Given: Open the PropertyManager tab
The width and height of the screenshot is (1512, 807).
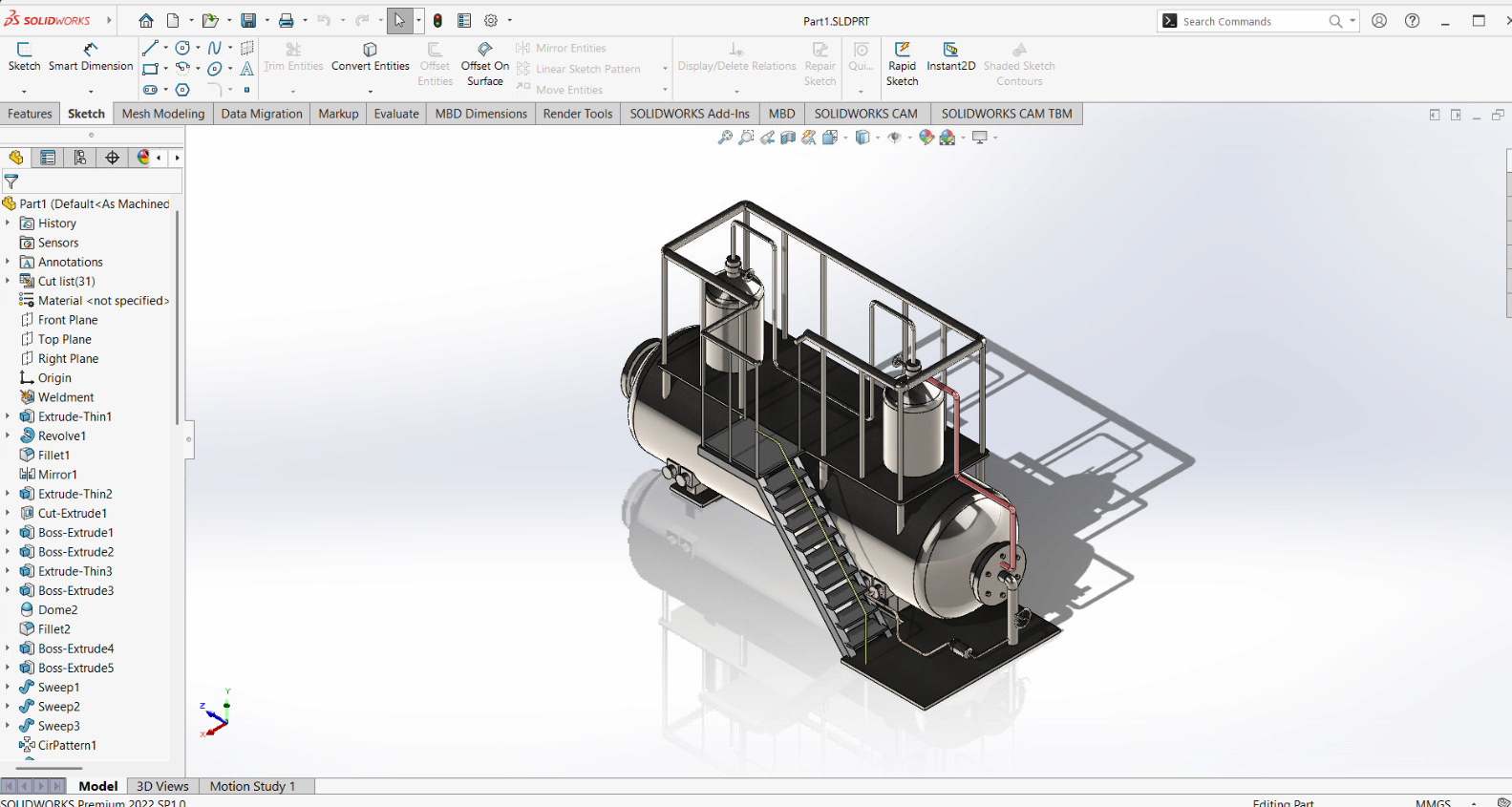Looking at the screenshot, I should point(48,158).
